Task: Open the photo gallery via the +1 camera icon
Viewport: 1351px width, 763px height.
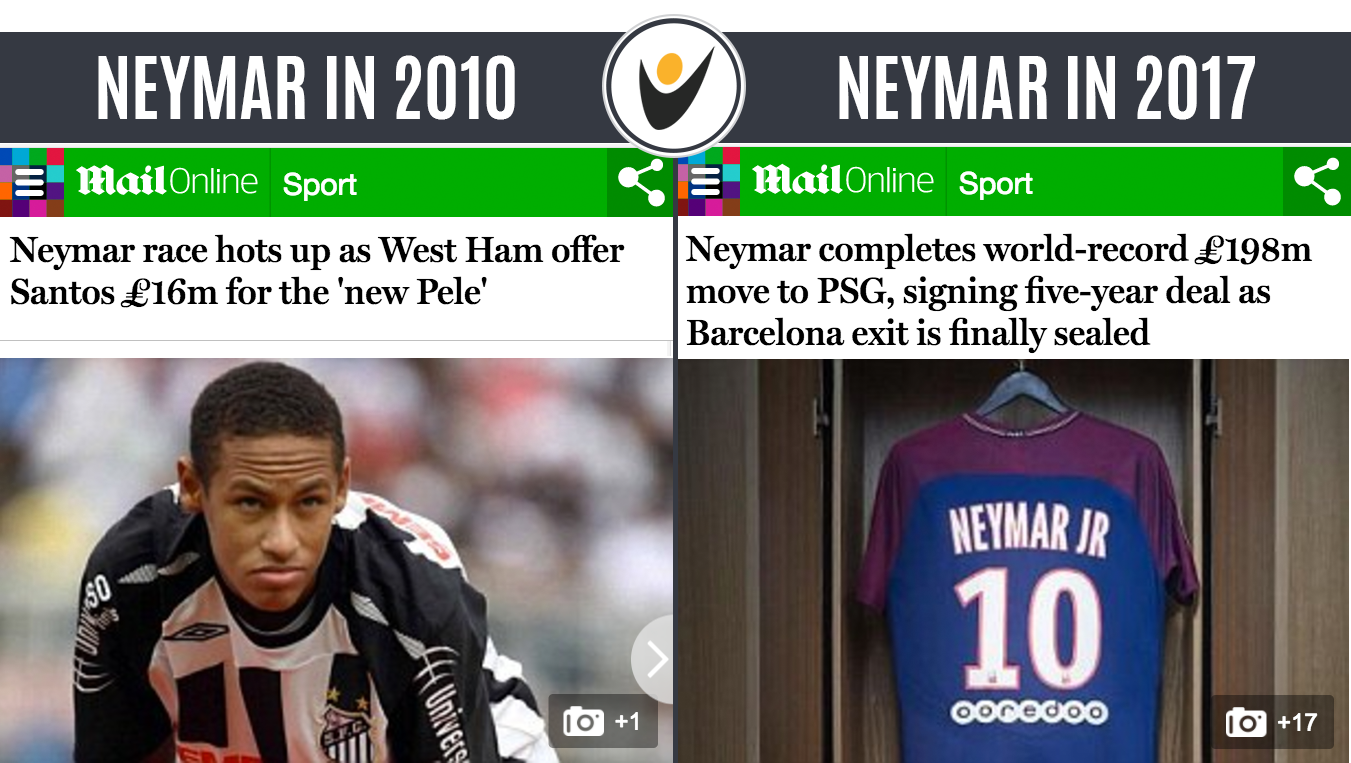Action: click(584, 721)
